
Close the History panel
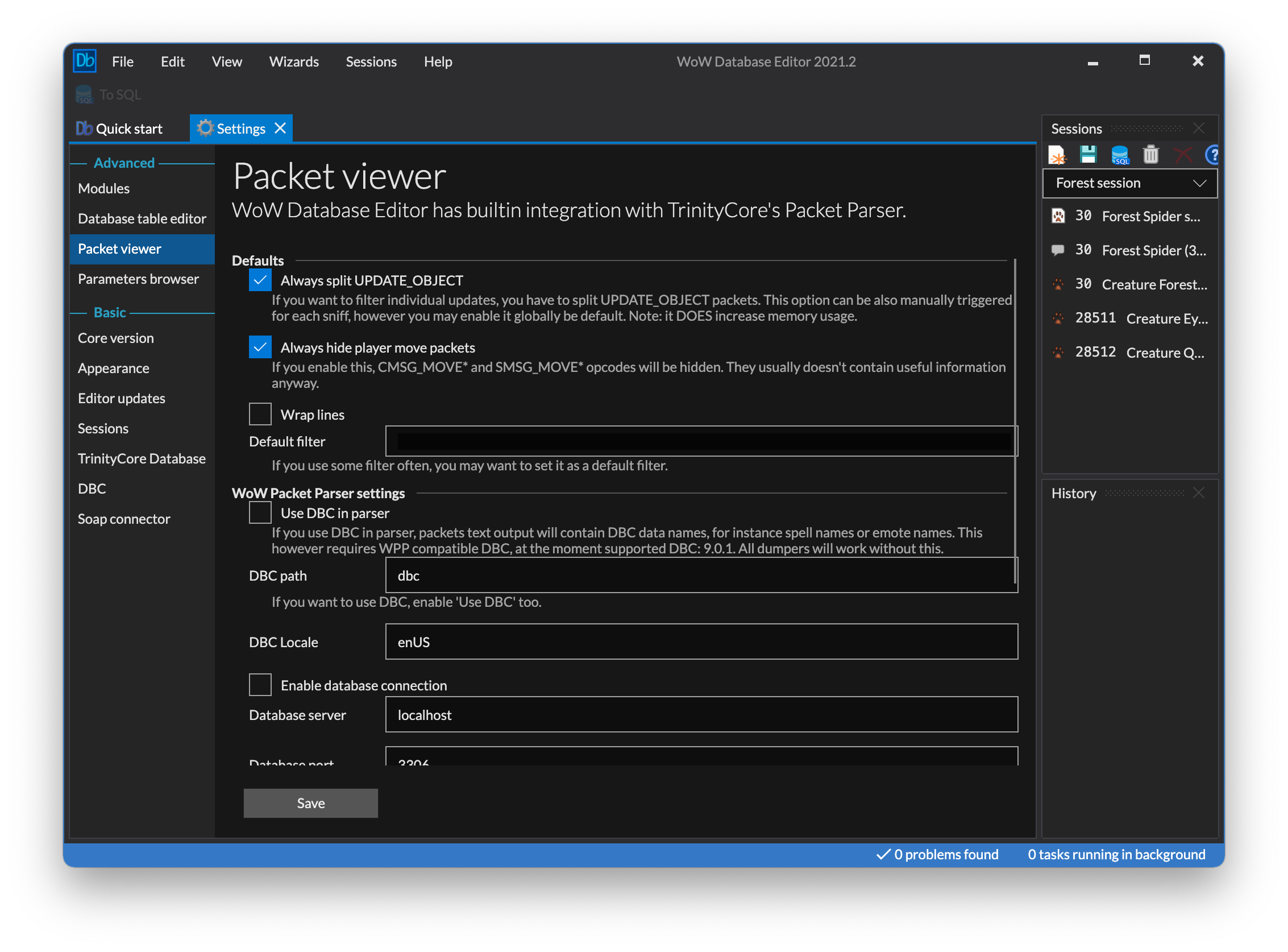(1198, 493)
